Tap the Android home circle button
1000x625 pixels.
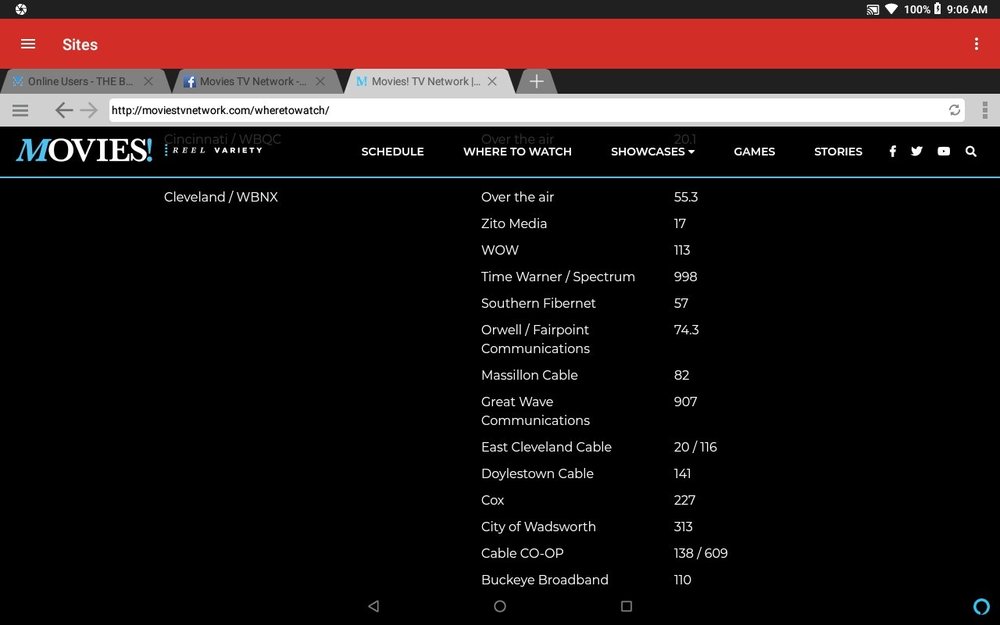tap(500, 606)
